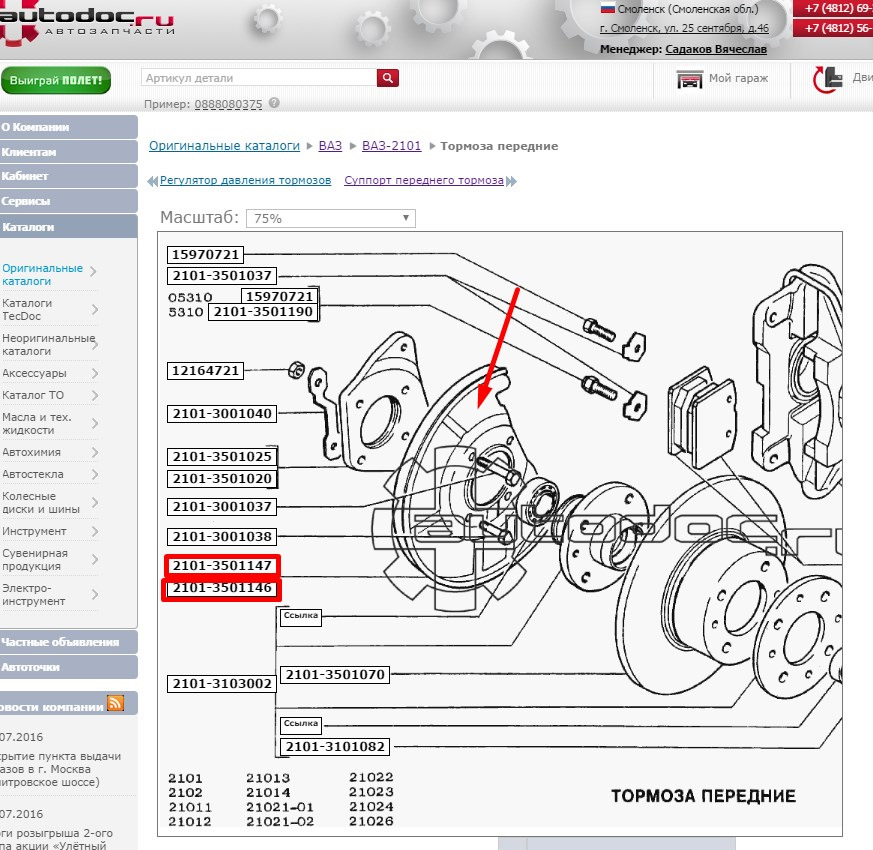
Task: Click Ссылка label below 2101-3501146
Action: tap(301, 616)
